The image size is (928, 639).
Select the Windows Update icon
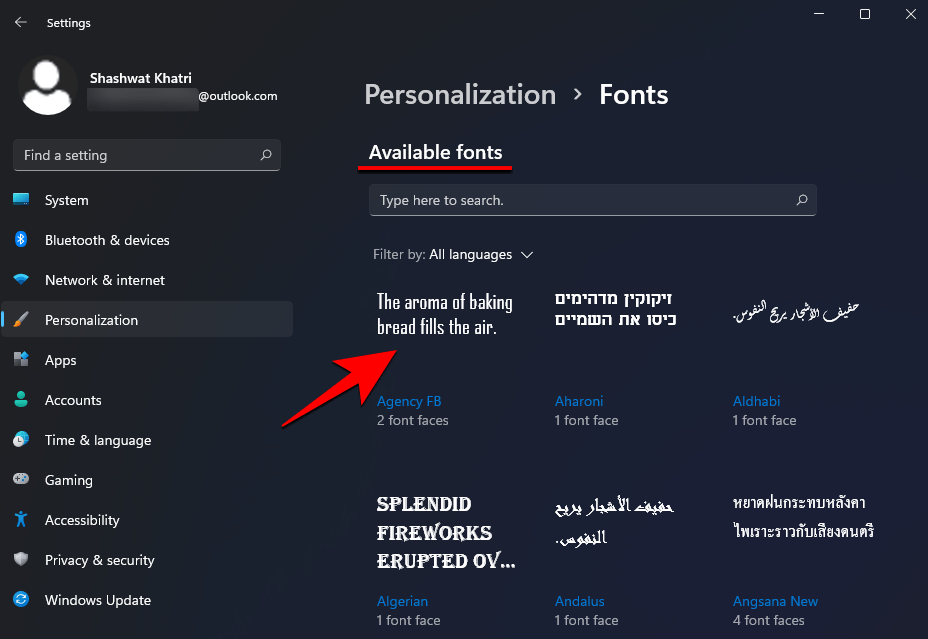(x=22, y=600)
